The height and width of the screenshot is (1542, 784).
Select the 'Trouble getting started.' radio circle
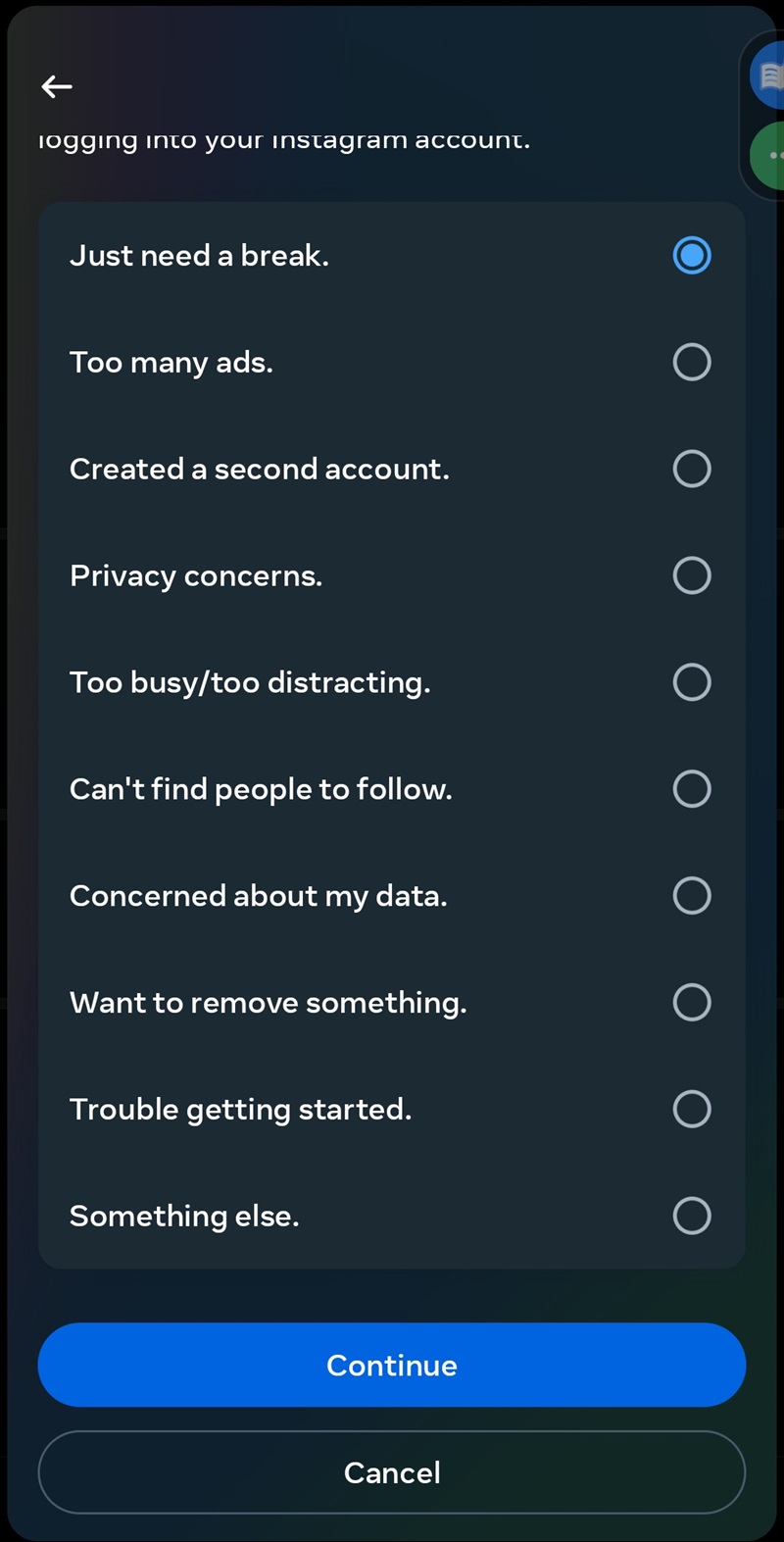tap(692, 1110)
